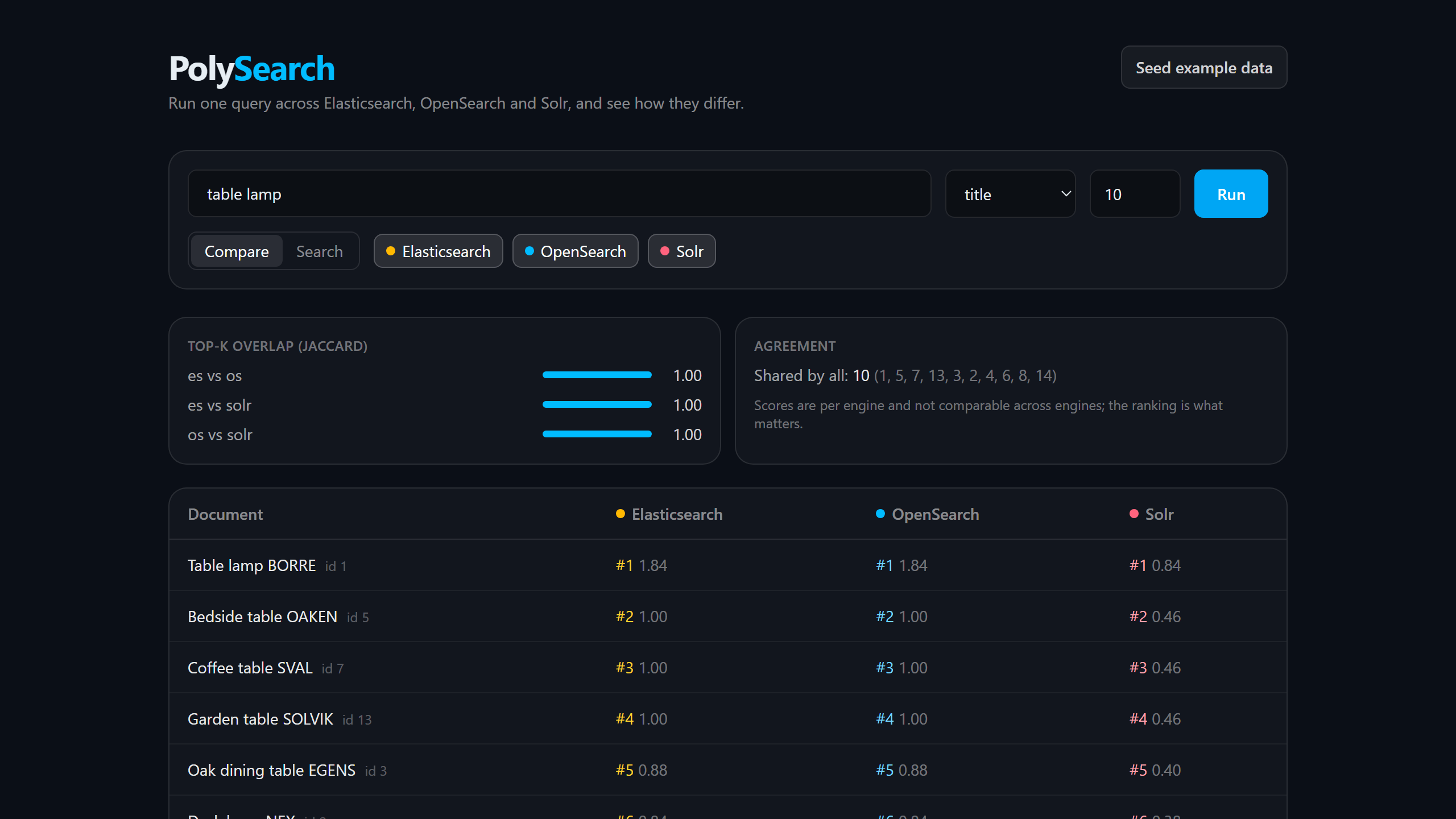This screenshot has height=819, width=1456.
Task: Click the 'os vs solr' value 1.00
Action: click(x=687, y=435)
